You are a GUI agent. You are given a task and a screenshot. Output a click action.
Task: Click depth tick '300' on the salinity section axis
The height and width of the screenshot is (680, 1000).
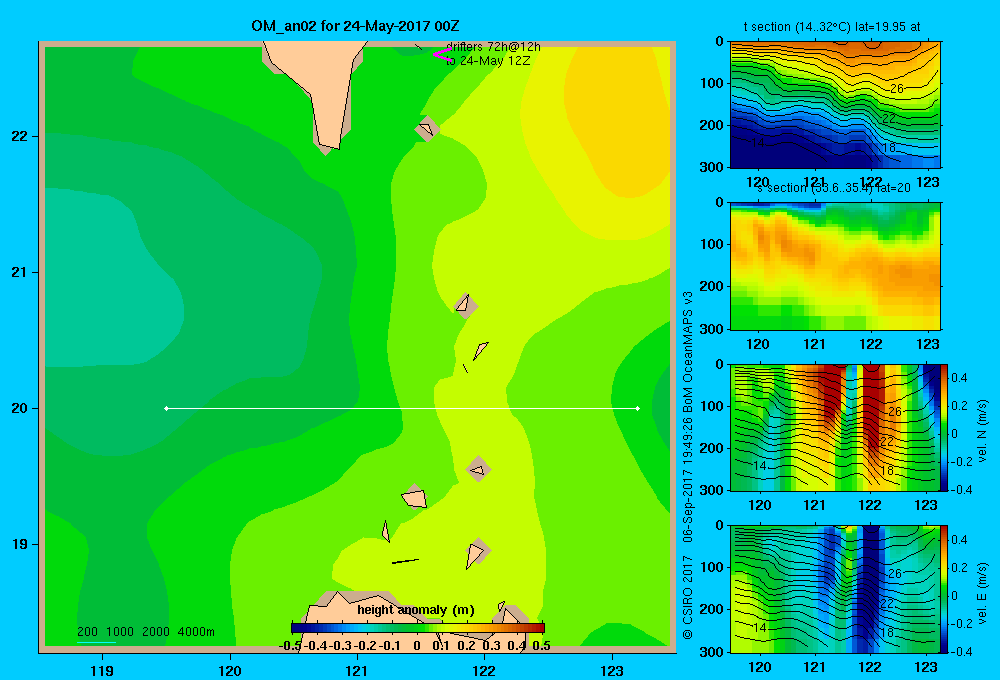click(711, 329)
